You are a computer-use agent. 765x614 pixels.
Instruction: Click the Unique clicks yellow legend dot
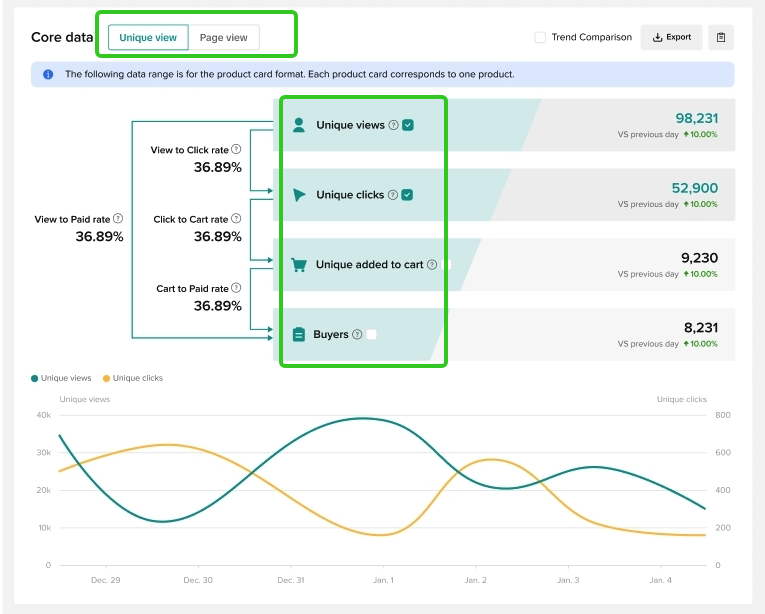(107, 378)
